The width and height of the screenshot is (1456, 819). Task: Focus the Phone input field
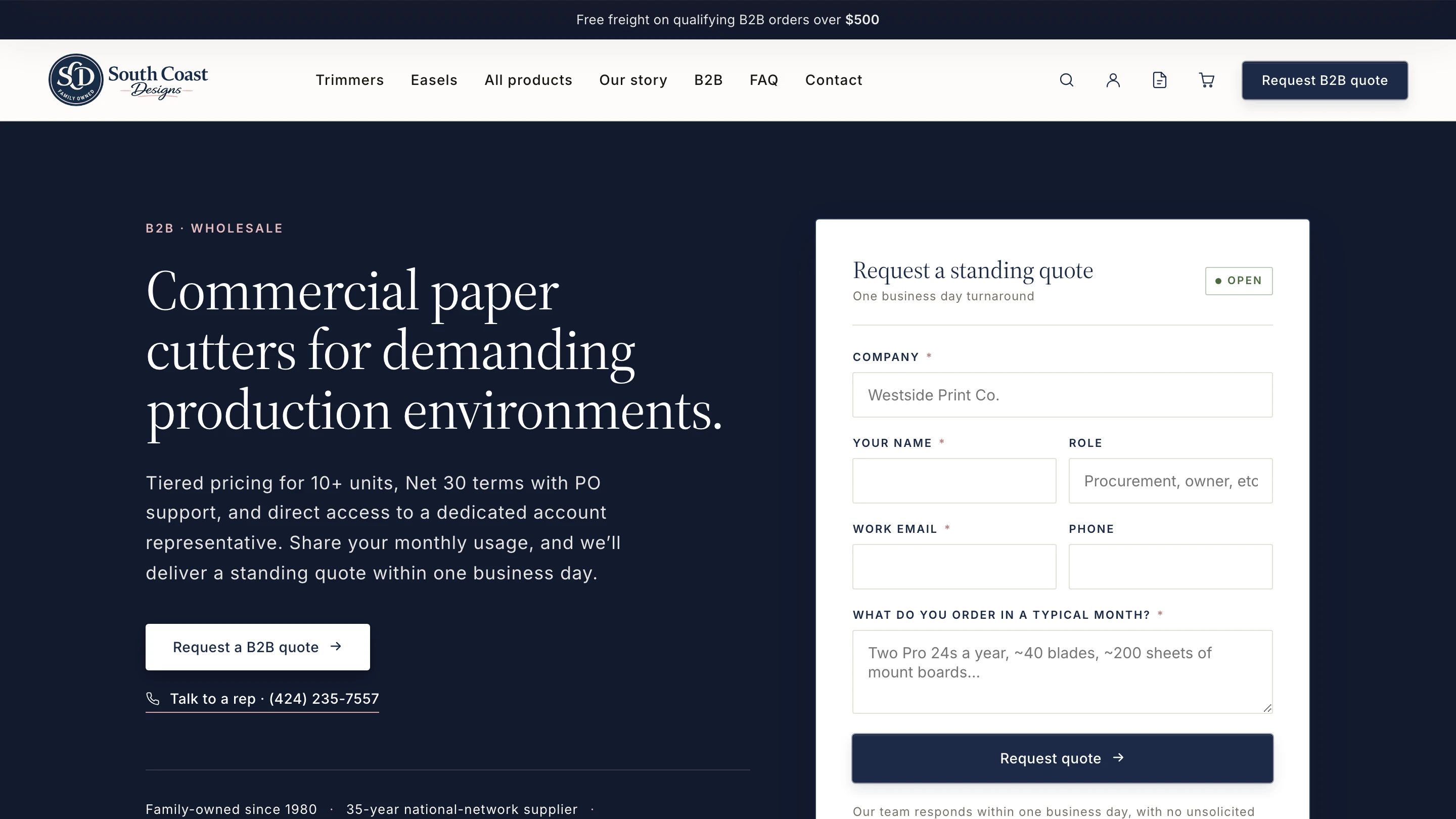click(x=1170, y=567)
